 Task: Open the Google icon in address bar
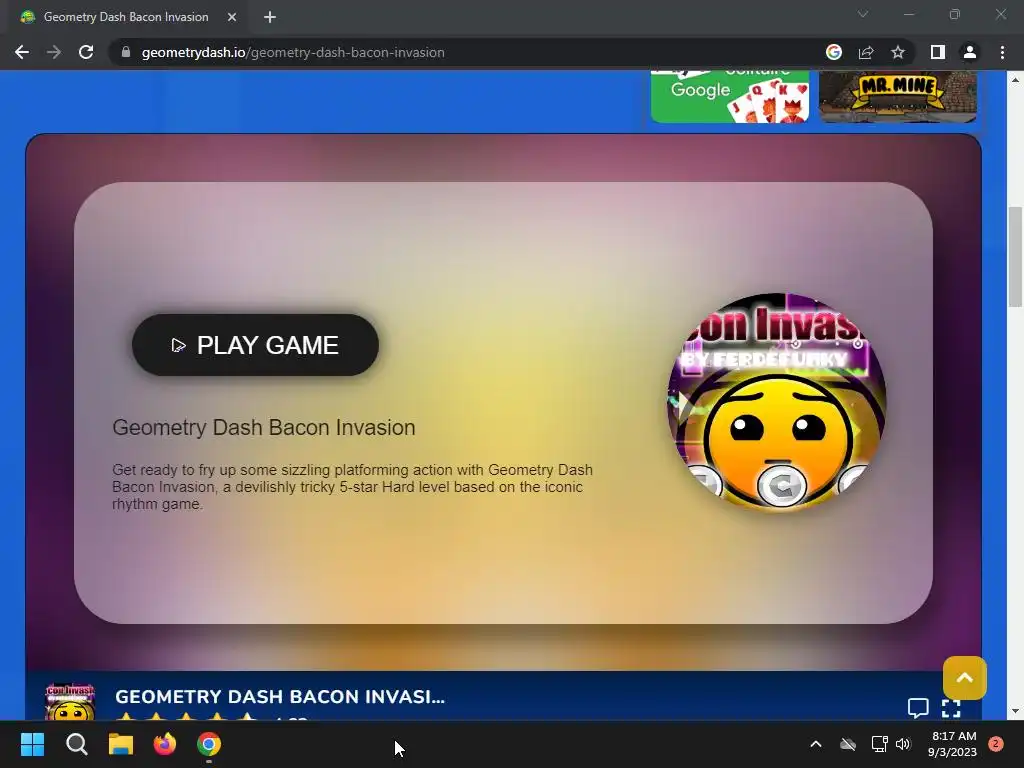(x=834, y=52)
